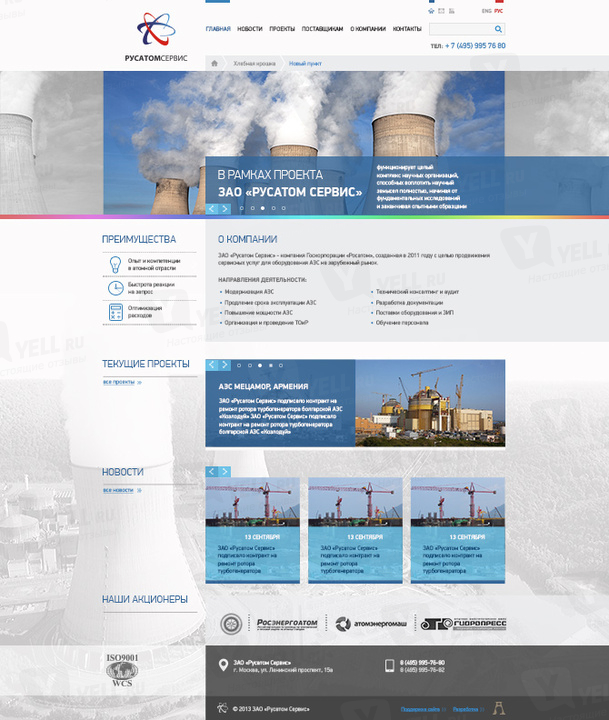The width and height of the screenshot is (609, 720).
Task: Click 'Продление срока эксплуатации АЭС' item
Action: click(x=271, y=303)
